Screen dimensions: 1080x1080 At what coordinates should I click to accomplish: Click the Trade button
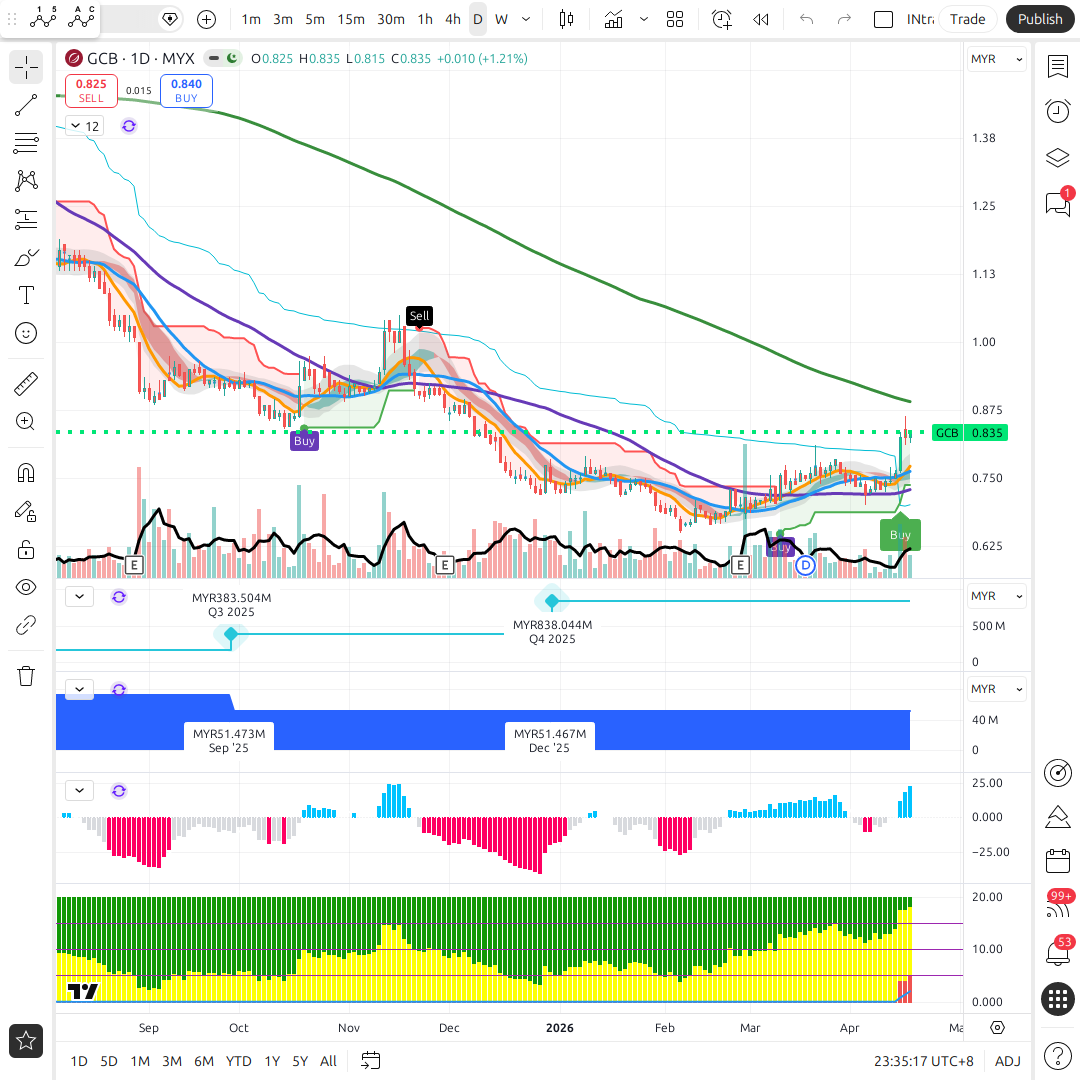[x=967, y=19]
